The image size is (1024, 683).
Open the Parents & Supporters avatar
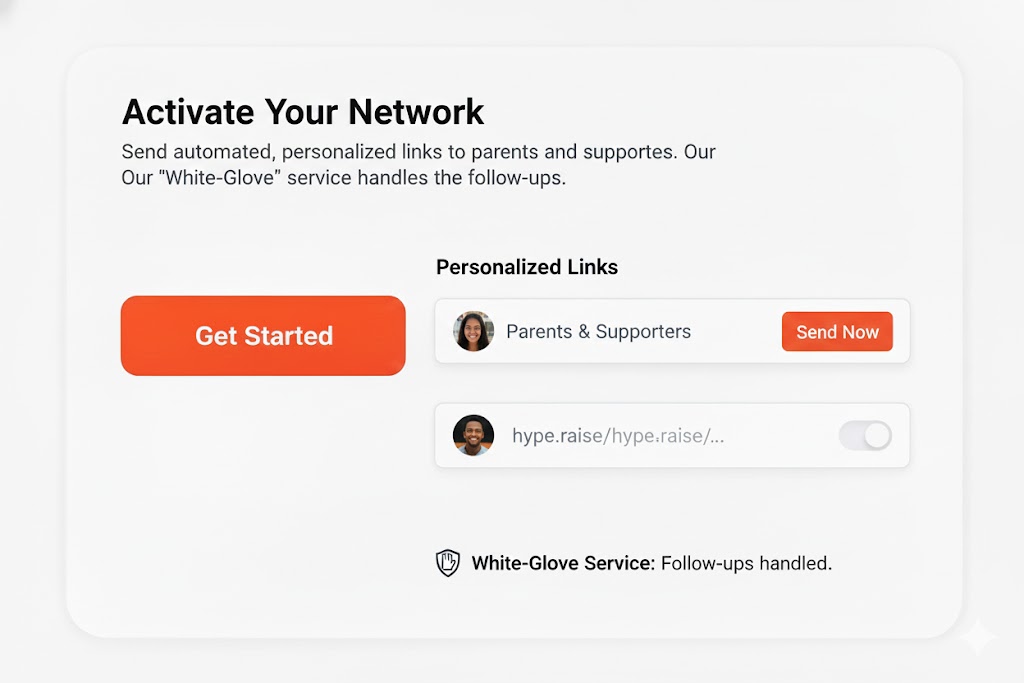(473, 331)
